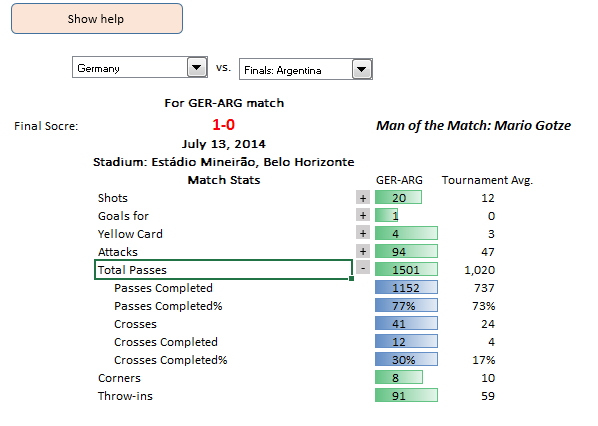Click the Tournament Avg. column header
This screenshot has height=426, width=598.
click(487, 180)
